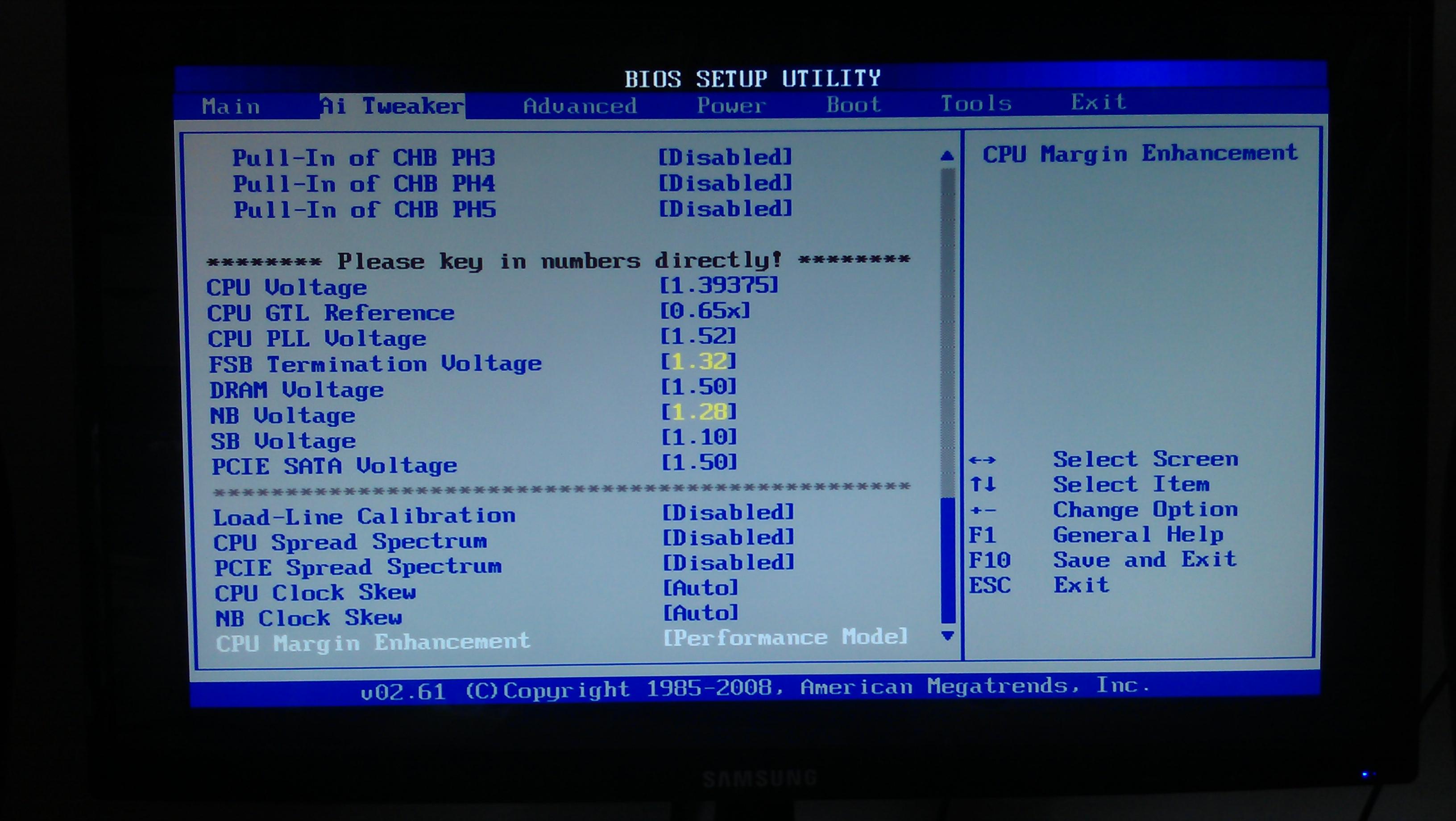The width and height of the screenshot is (1456, 821).
Task: Click the F10 Save and Exit label
Action: pyautogui.click(x=1144, y=560)
